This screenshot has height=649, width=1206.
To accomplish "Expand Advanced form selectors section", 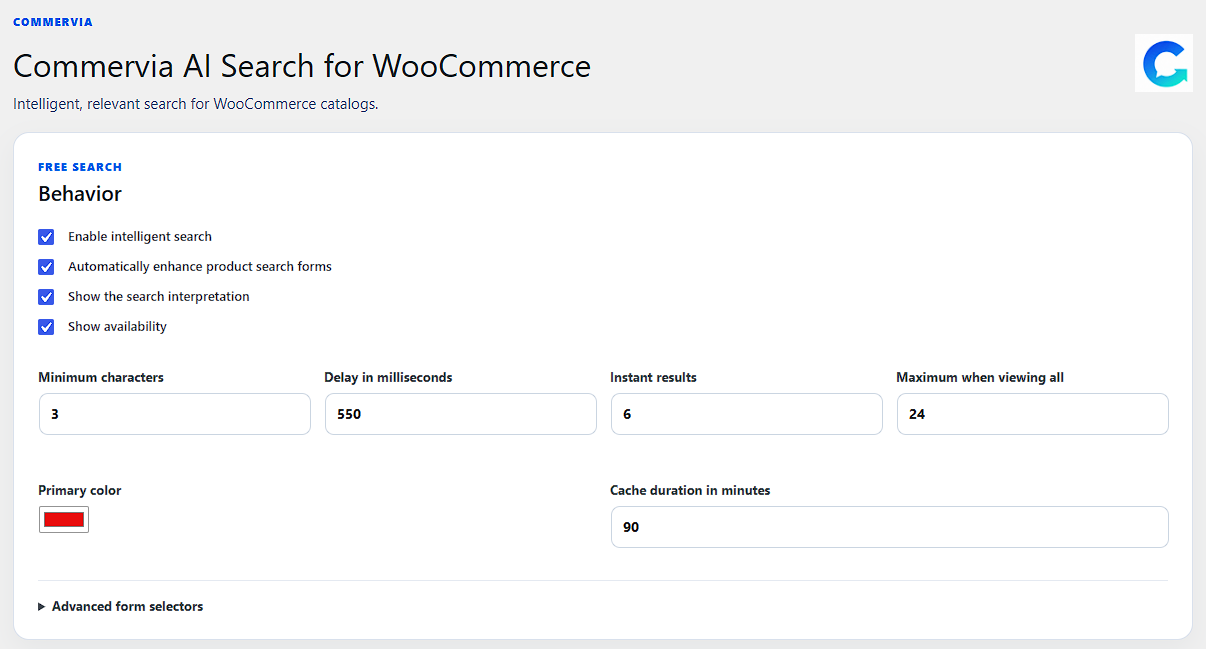I will pos(121,606).
